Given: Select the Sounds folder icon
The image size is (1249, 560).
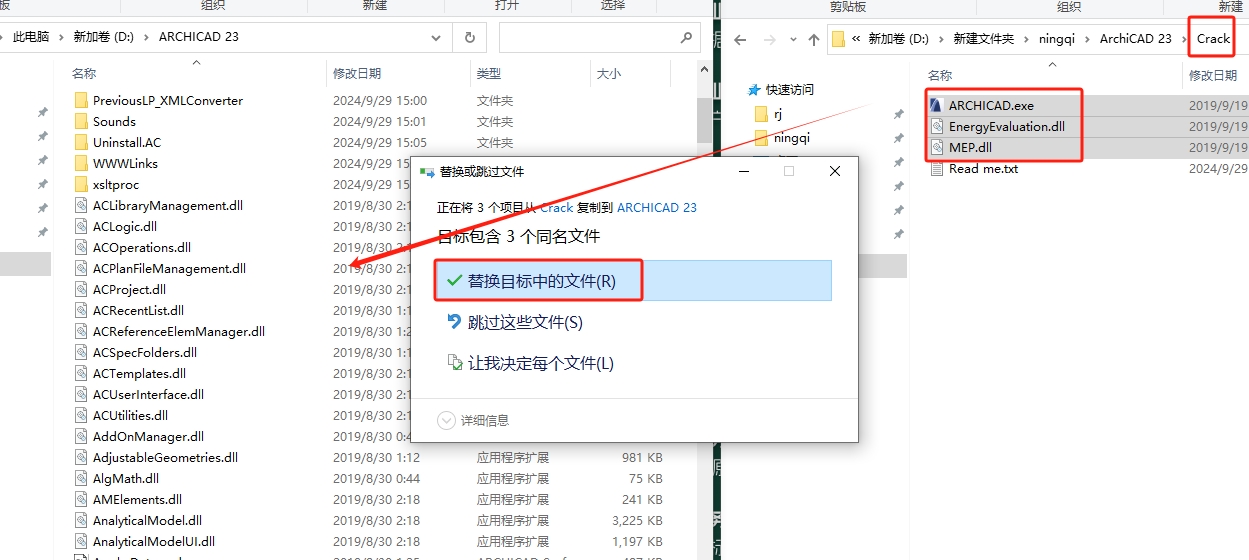Looking at the screenshot, I should coord(82,121).
